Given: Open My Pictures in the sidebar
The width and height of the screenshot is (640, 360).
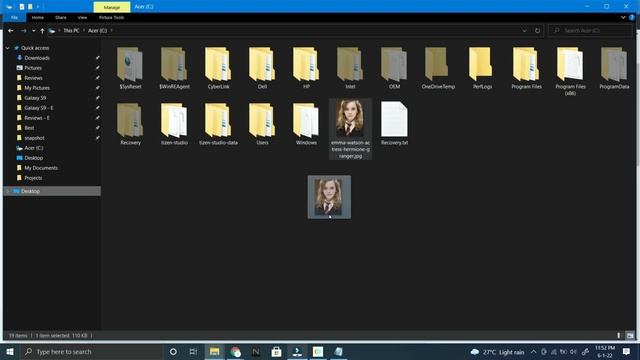Looking at the screenshot, I should pos(37,88).
